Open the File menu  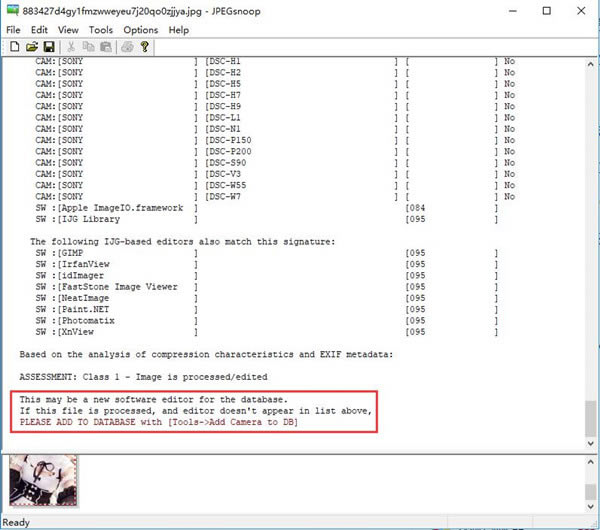click(13, 30)
